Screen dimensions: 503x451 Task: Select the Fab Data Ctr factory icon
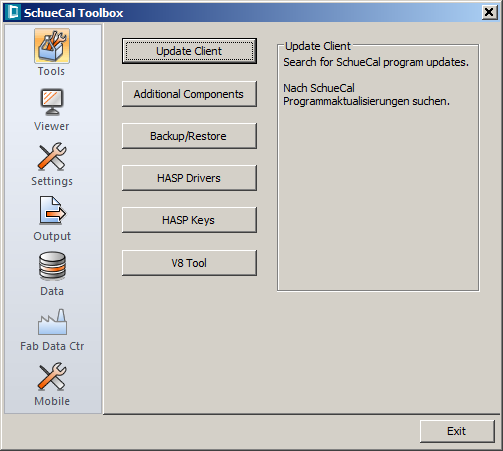52,322
